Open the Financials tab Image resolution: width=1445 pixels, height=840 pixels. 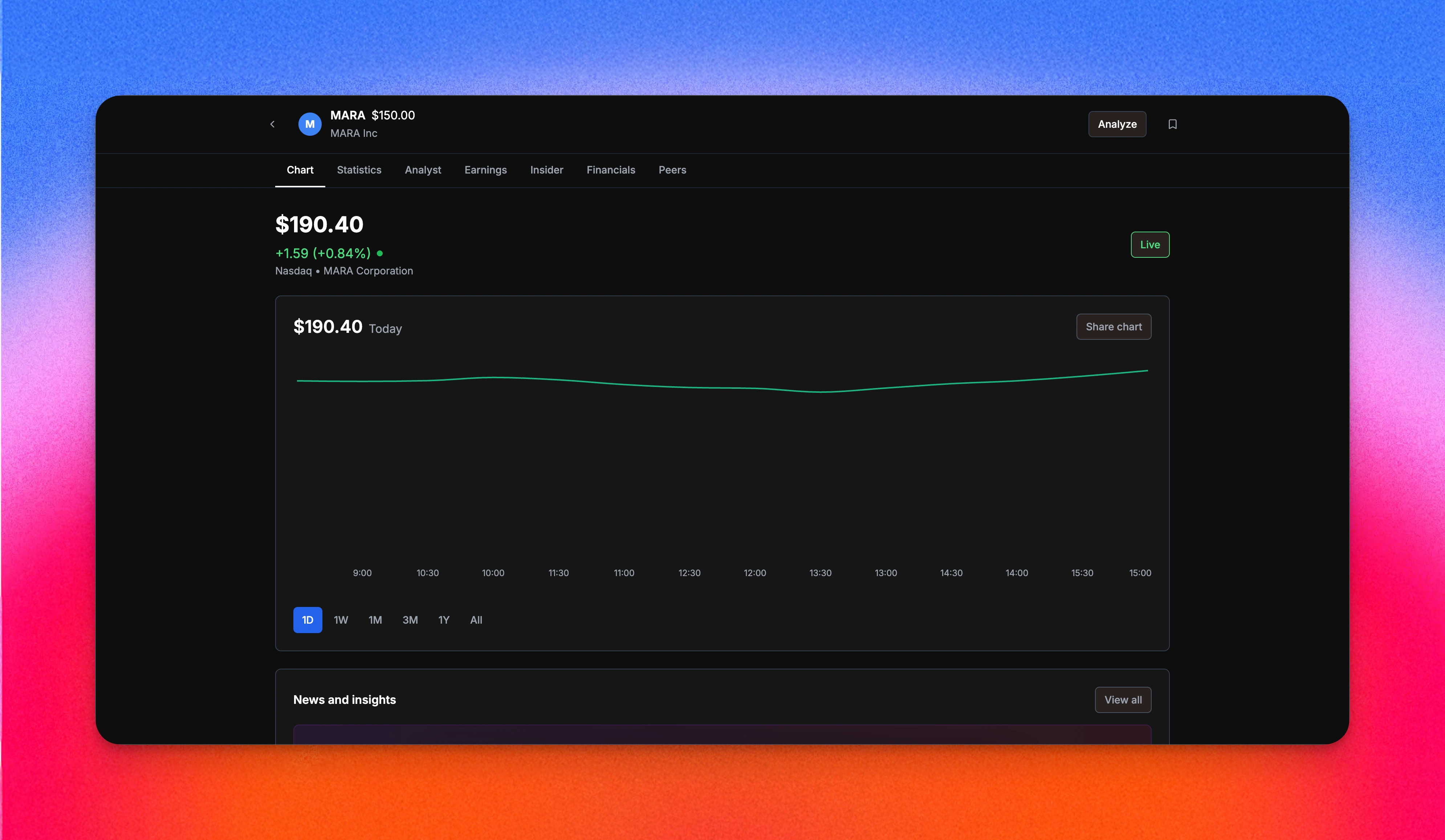[x=611, y=170]
